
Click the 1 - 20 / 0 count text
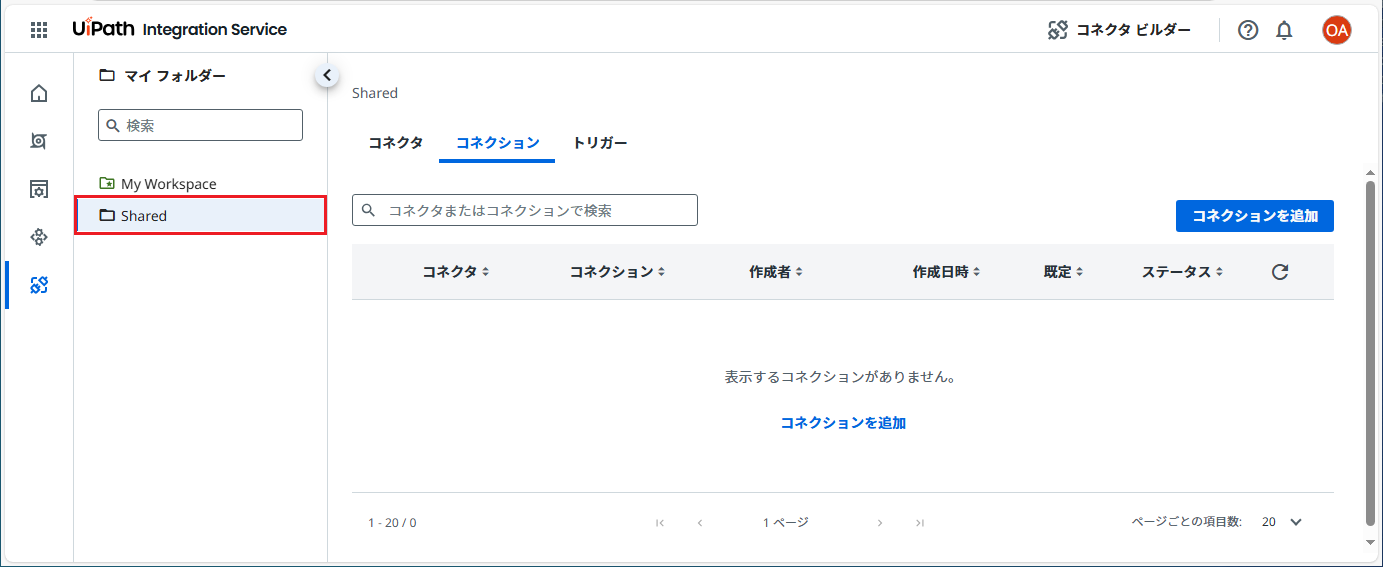point(392,522)
